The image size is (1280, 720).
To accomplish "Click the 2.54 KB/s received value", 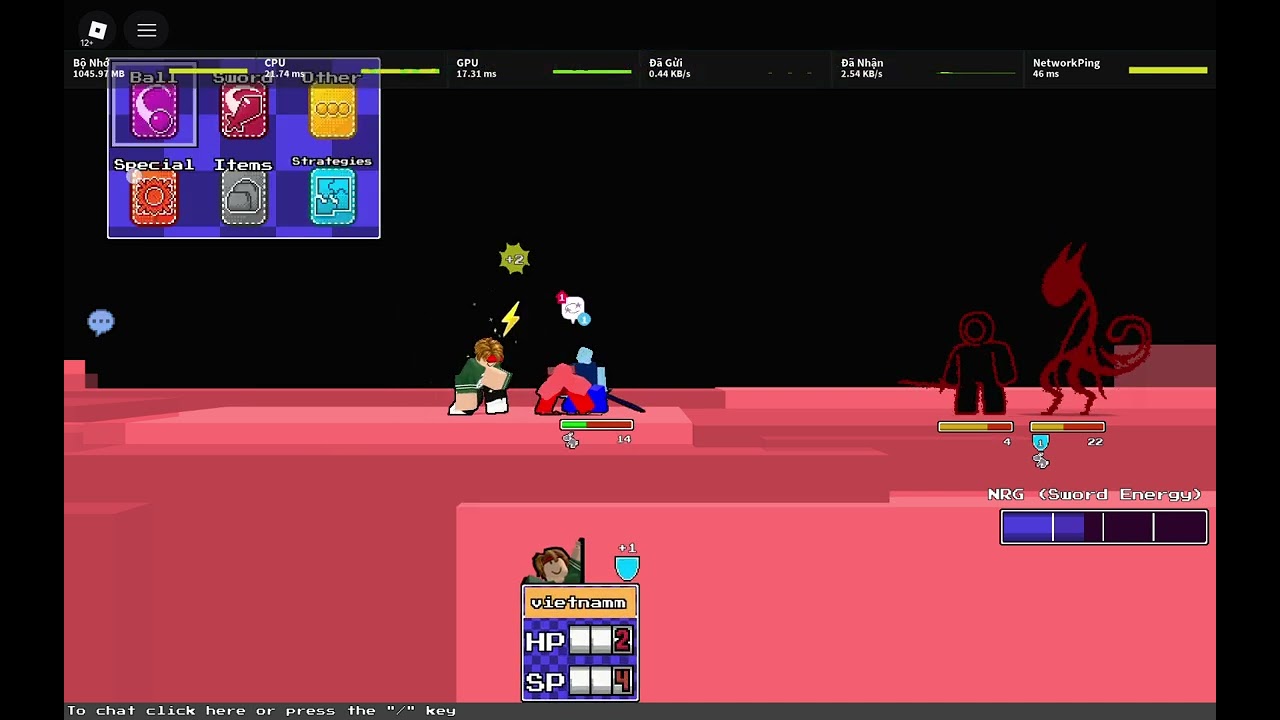I will point(862,74).
